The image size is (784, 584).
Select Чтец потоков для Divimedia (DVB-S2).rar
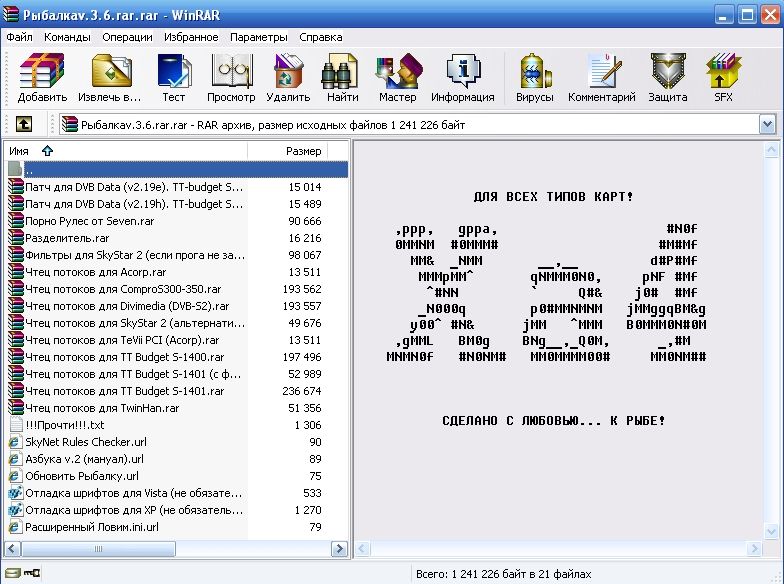(x=127, y=306)
